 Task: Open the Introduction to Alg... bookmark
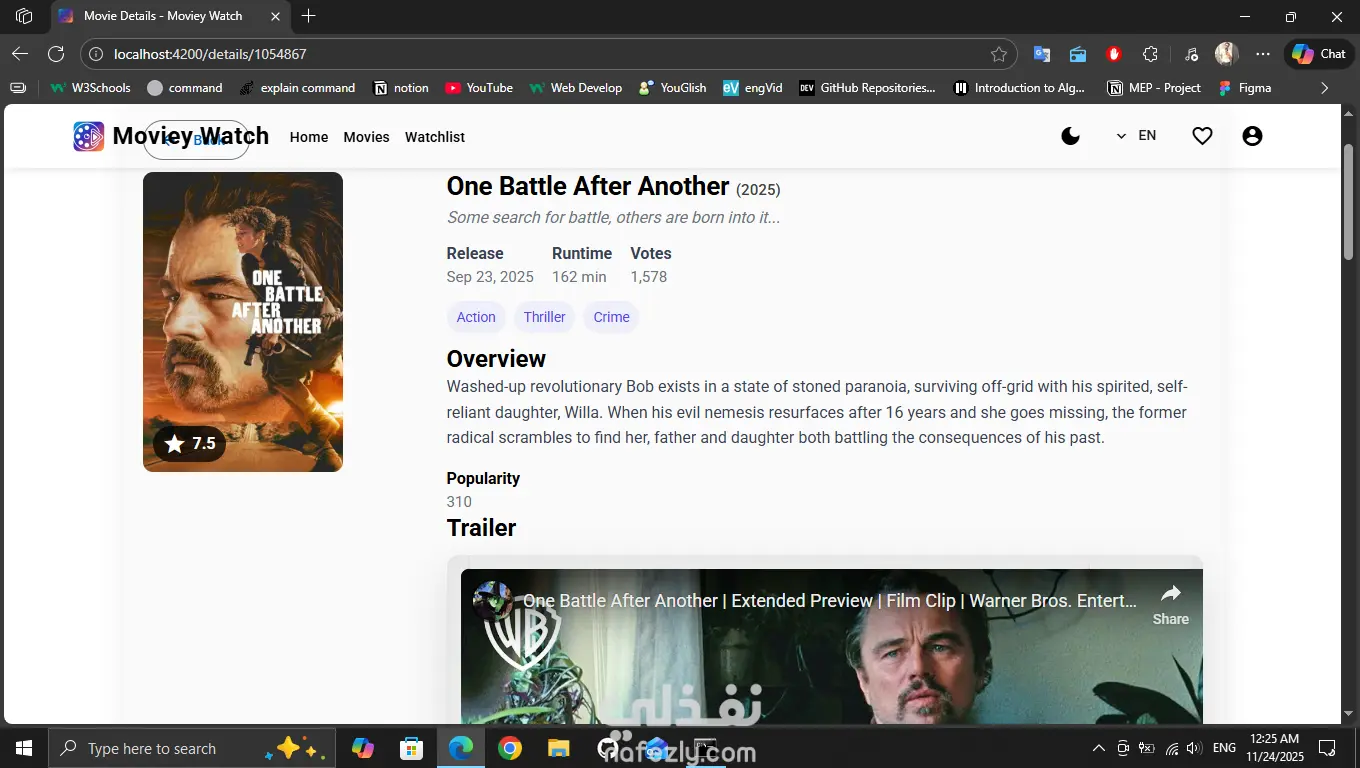[x=1019, y=88]
